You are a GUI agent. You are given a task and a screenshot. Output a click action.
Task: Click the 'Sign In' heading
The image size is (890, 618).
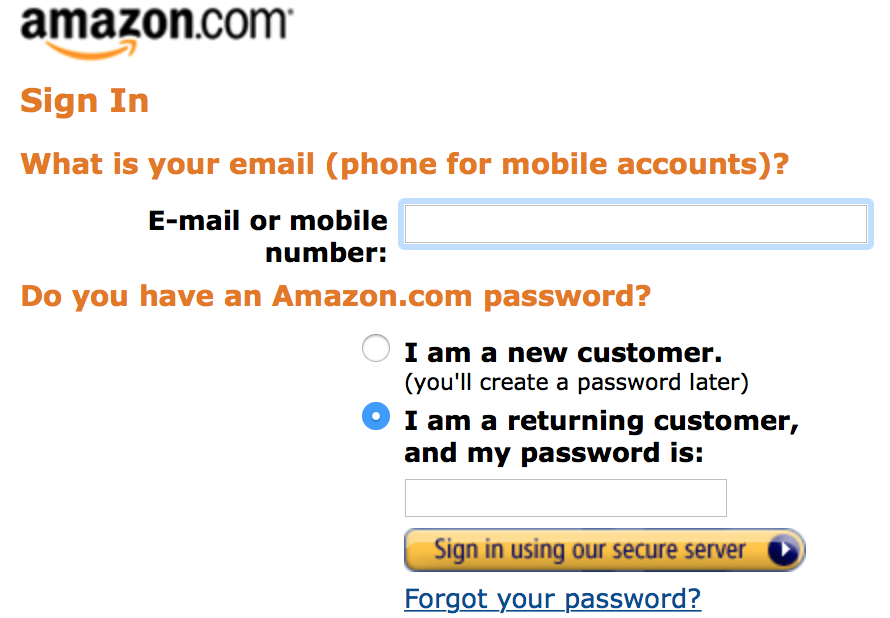pyautogui.click(x=85, y=101)
